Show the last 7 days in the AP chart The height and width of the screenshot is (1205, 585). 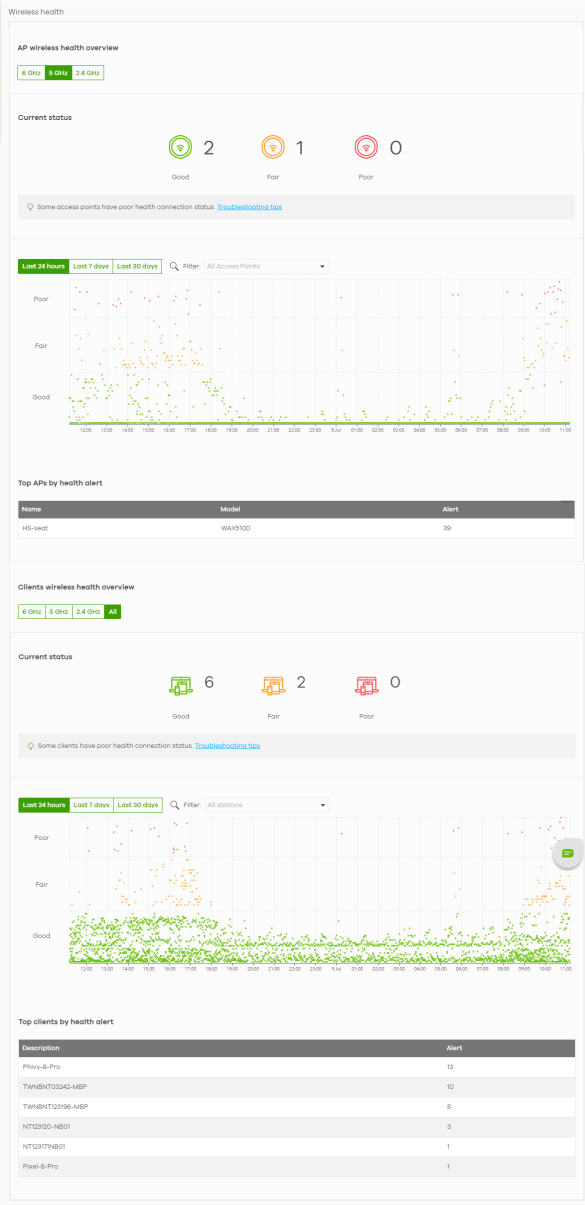91,267
